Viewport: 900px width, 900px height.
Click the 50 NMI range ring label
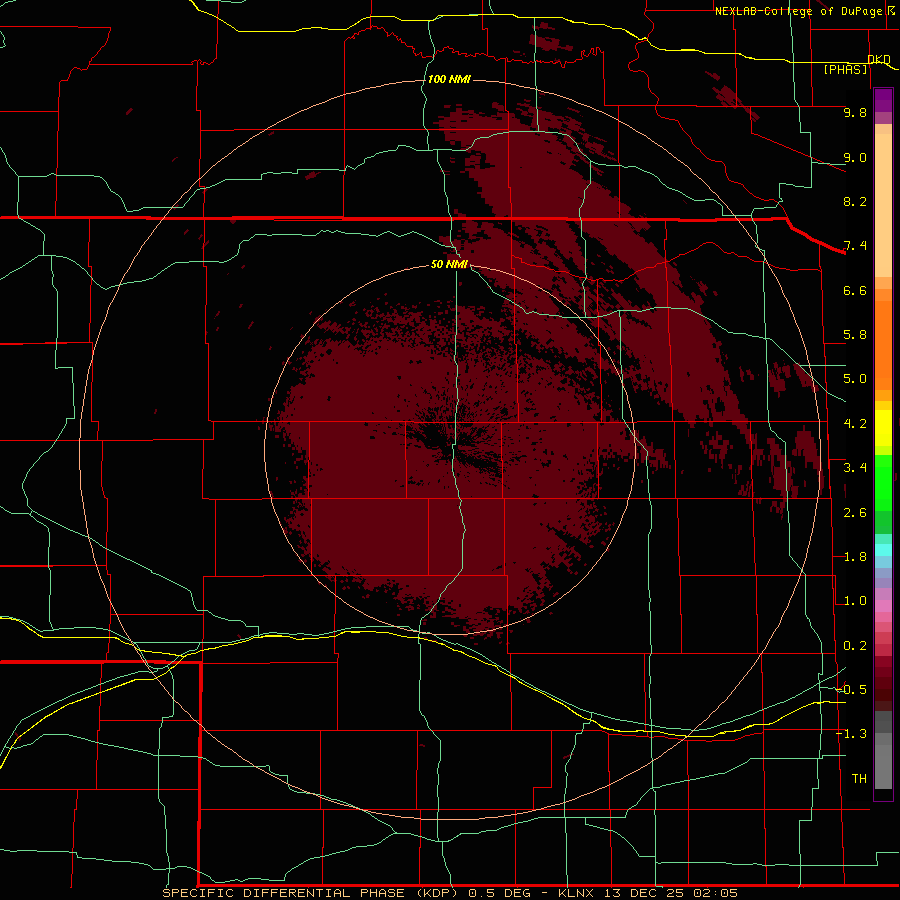pyautogui.click(x=449, y=264)
